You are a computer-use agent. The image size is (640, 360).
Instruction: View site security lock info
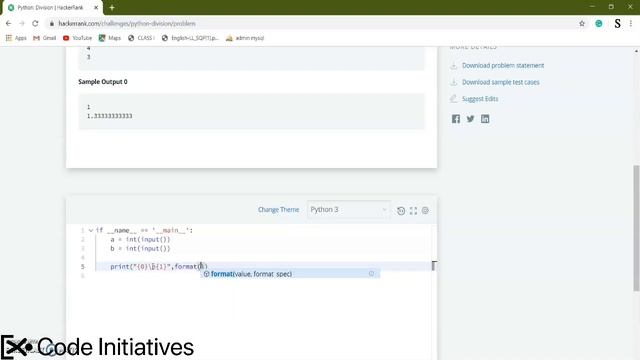tap(52, 24)
